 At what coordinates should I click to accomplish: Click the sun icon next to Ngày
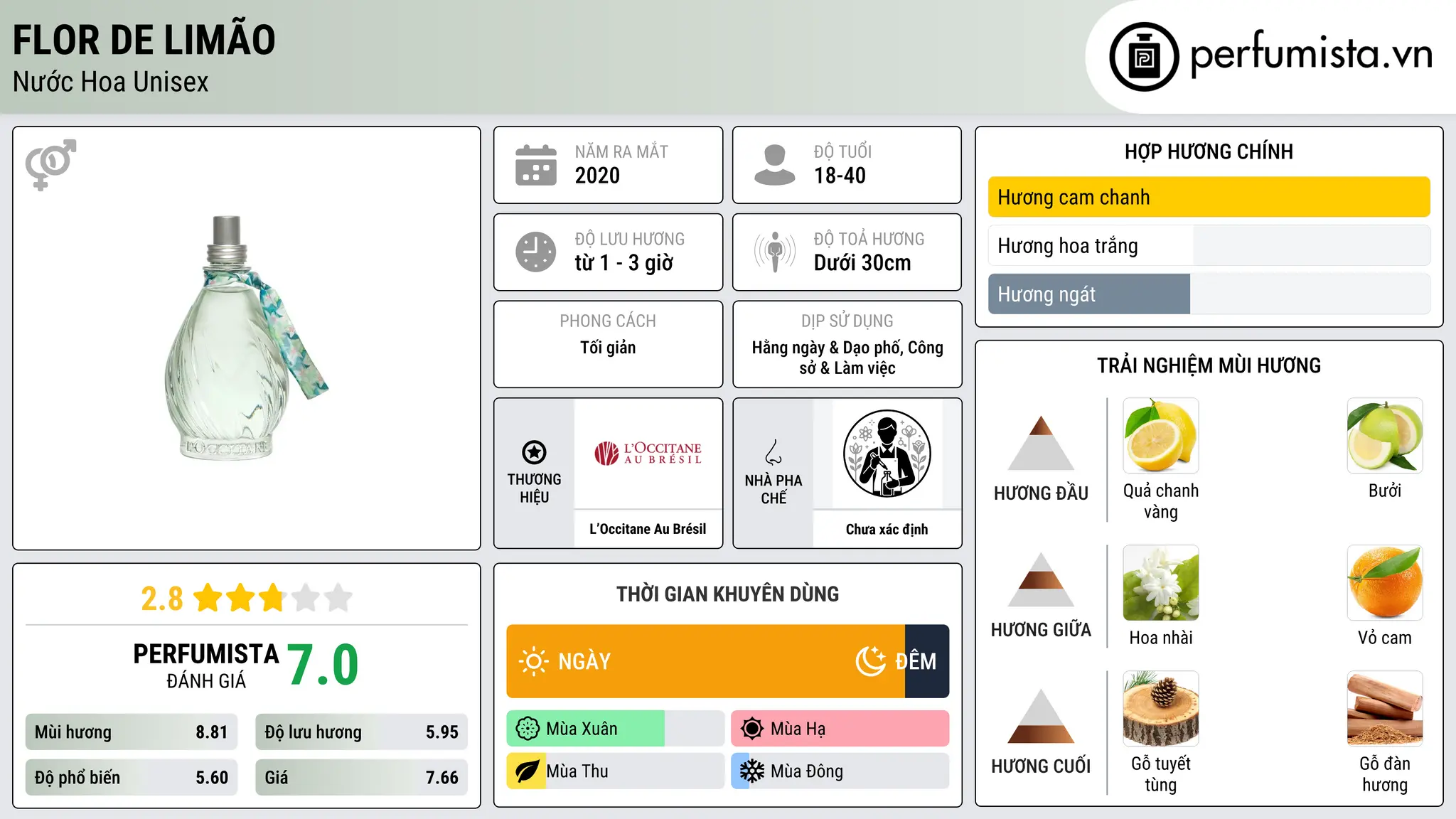coord(533,661)
